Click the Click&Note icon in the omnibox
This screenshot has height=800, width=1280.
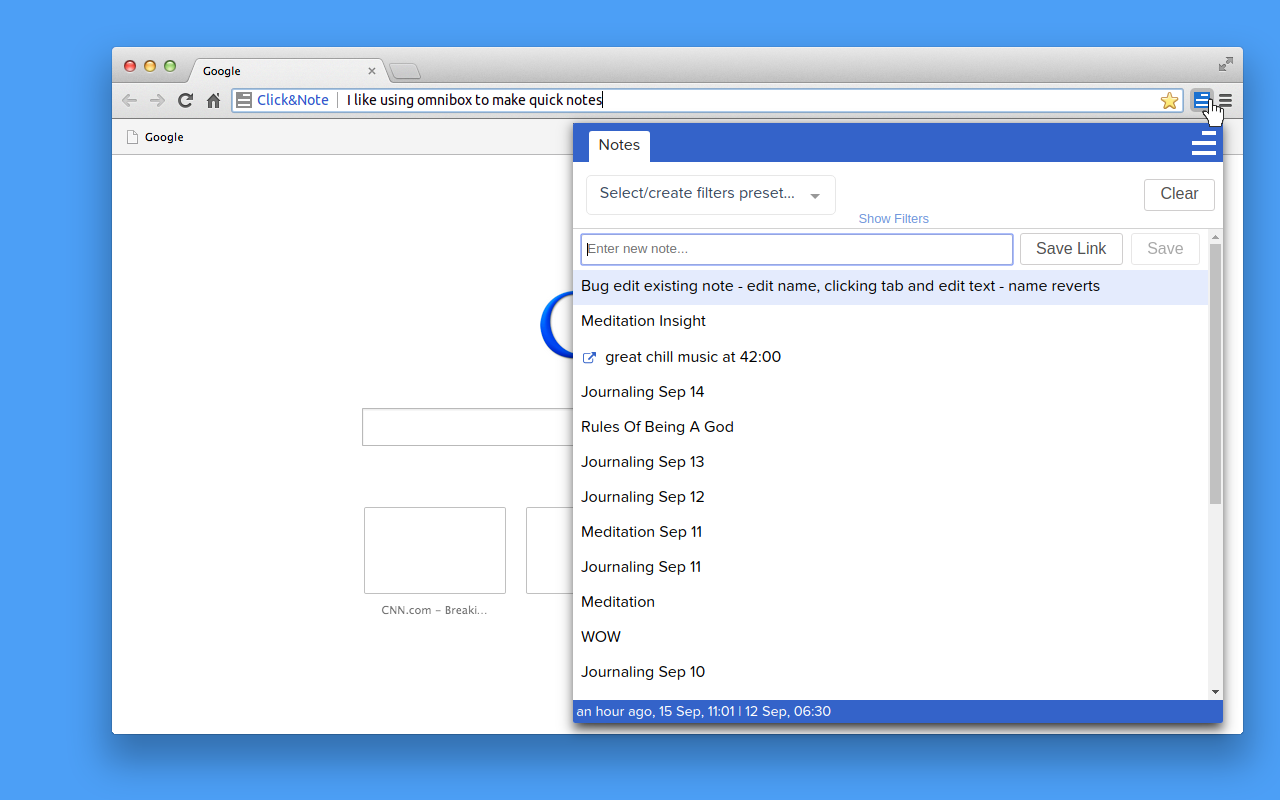tap(244, 100)
